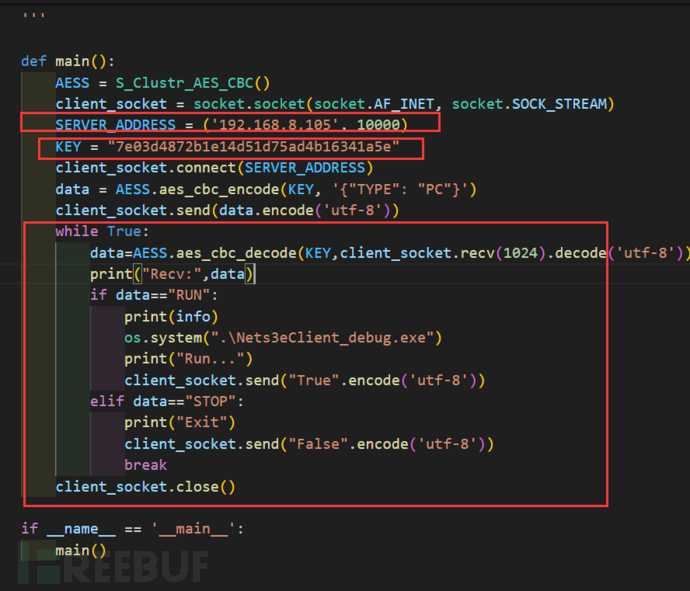Click the 'elif data=="STOP":' condition

click(x=167, y=401)
